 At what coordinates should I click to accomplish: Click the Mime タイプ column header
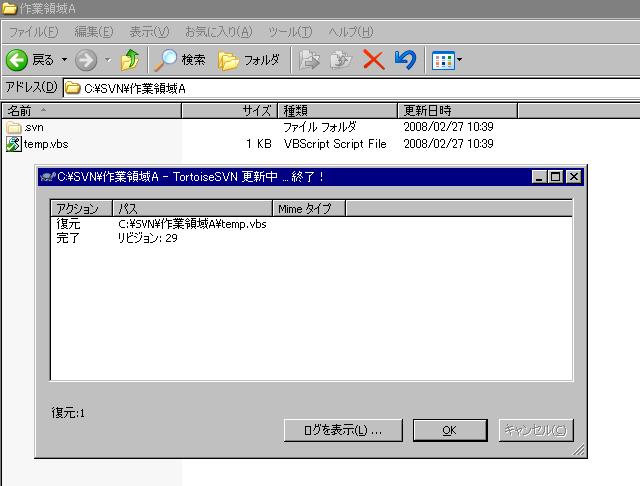[x=309, y=209]
